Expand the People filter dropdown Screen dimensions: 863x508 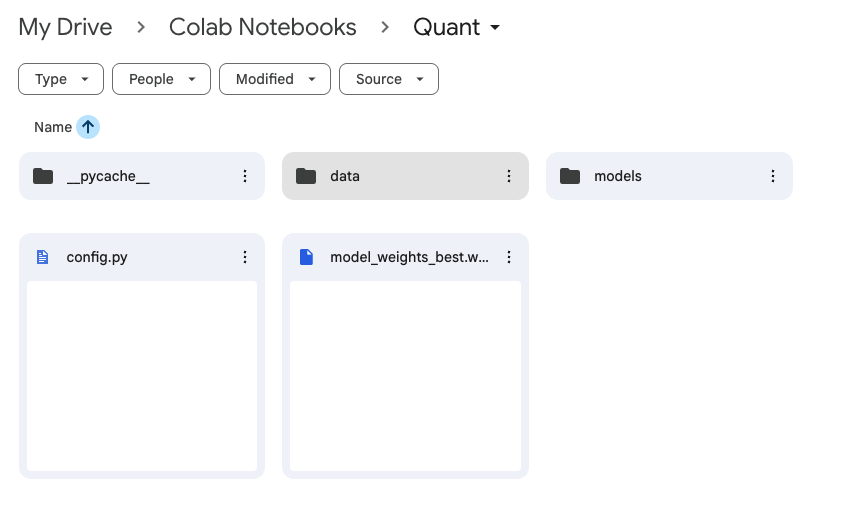click(x=161, y=79)
